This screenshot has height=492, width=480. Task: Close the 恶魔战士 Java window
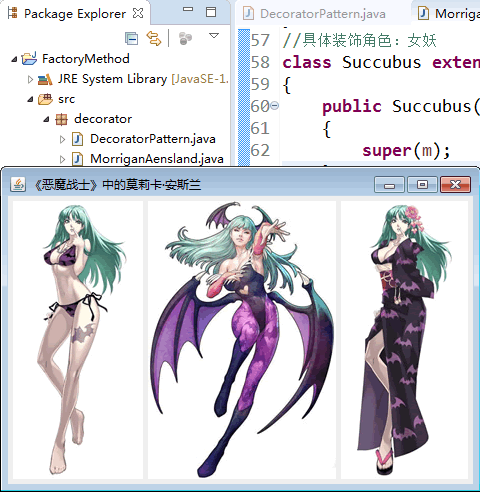click(455, 185)
